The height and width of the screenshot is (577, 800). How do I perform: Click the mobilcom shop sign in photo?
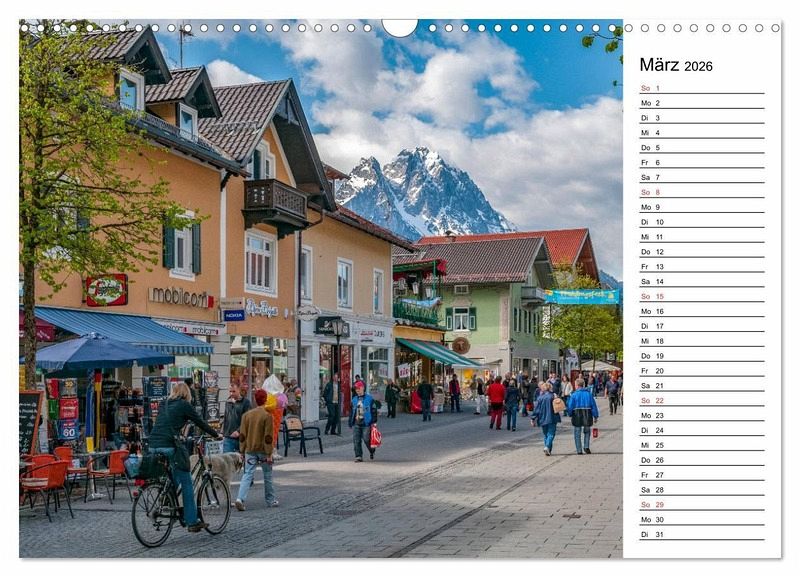pos(181,297)
